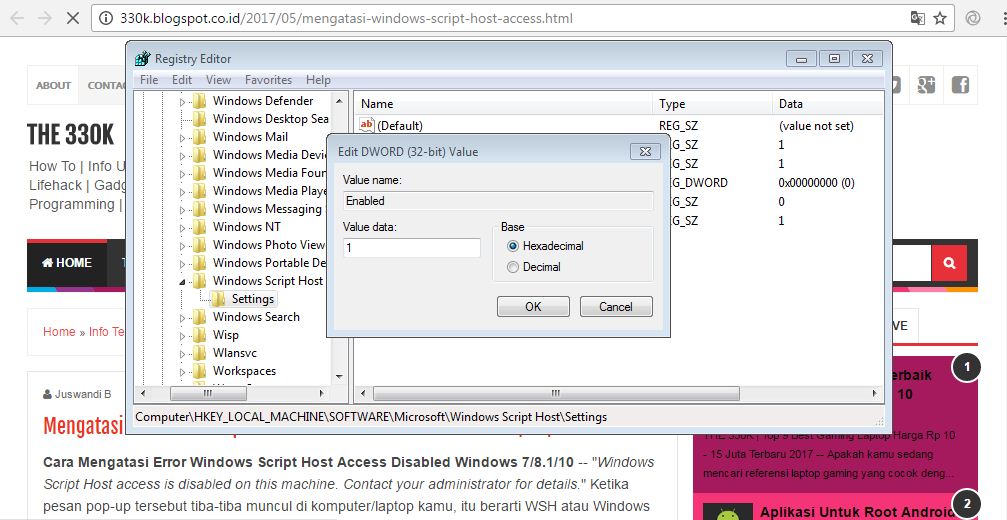Click the Wisp folder icon
This screenshot has height=520, width=1007.
tap(200, 334)
